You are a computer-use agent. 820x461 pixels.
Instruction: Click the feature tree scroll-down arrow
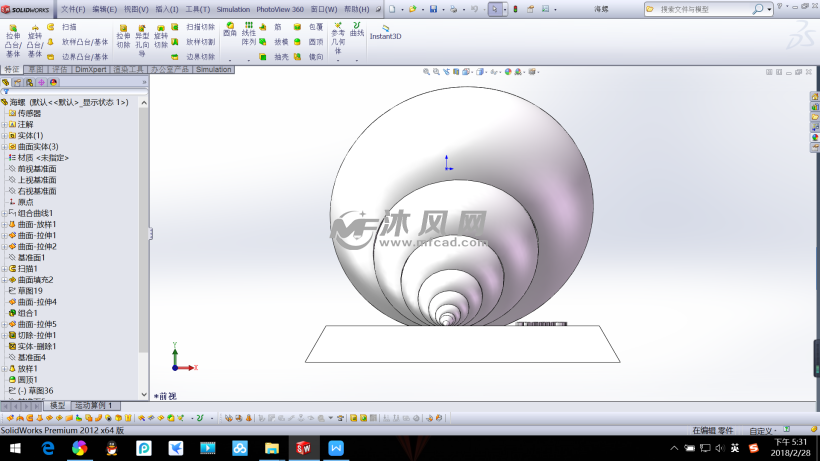click(x=144, y=395)
